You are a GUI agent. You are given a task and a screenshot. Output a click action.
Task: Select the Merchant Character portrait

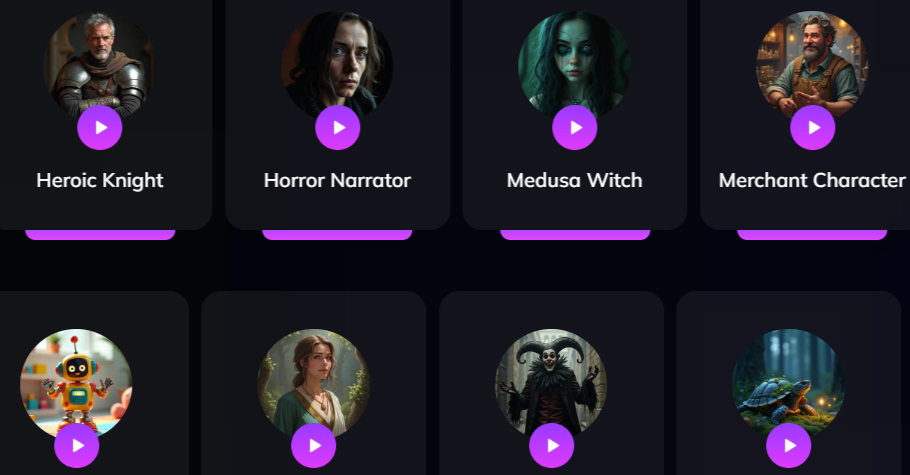point(812,63)
